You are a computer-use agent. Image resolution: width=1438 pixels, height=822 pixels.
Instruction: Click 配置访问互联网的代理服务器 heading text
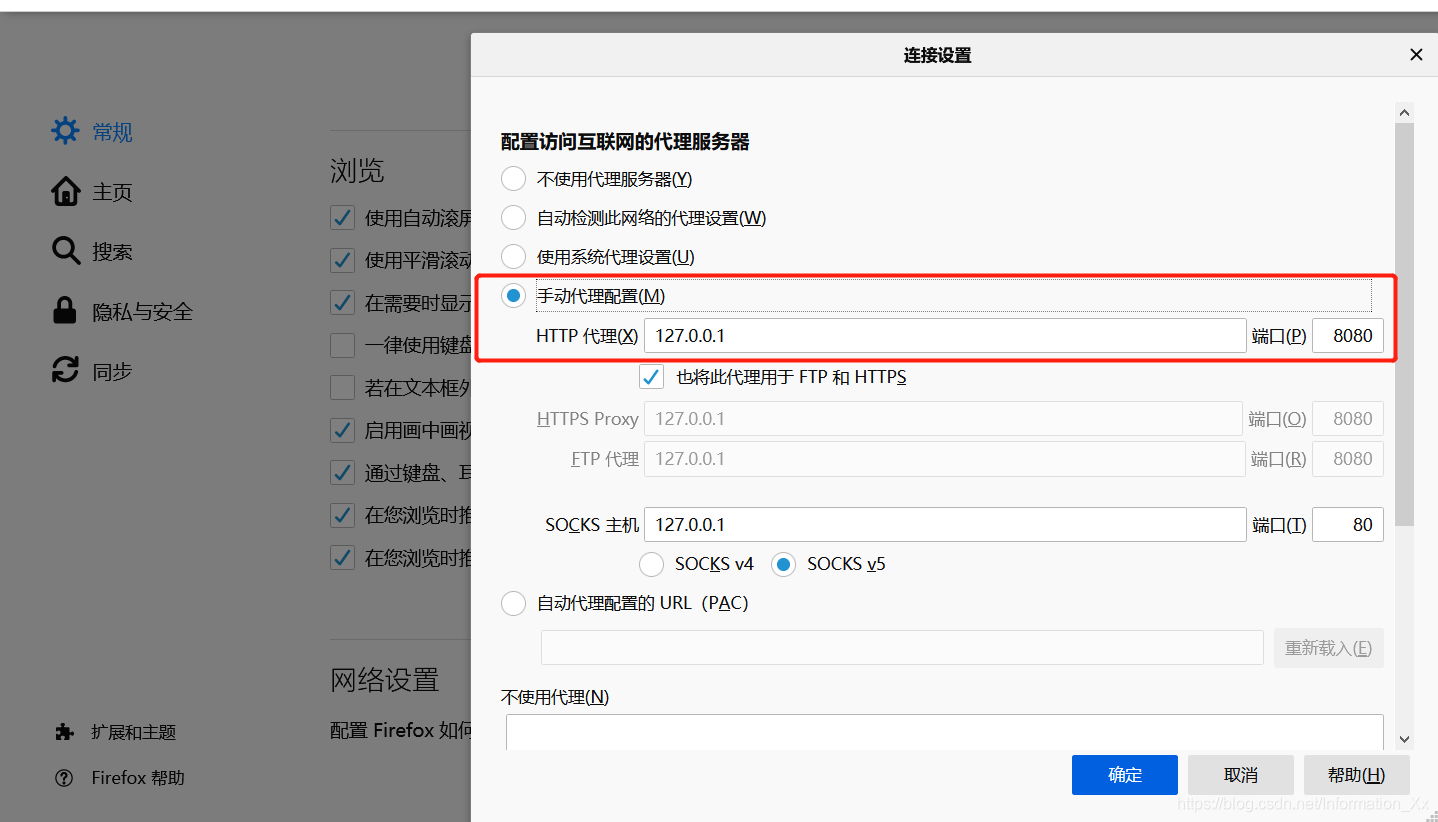click(x=625, y=142)
